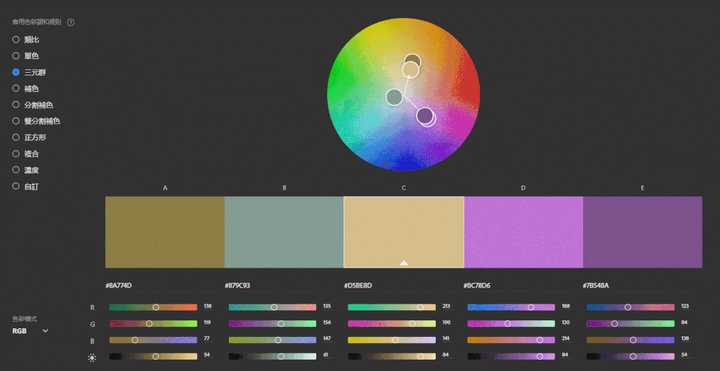Click the G value field for color B
720x371 pixels.
pyautogui.click(x=326, y=323)
